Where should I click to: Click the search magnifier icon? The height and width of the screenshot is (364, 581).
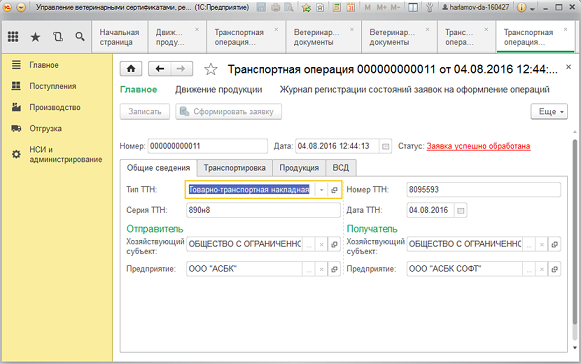pos(80,37)
